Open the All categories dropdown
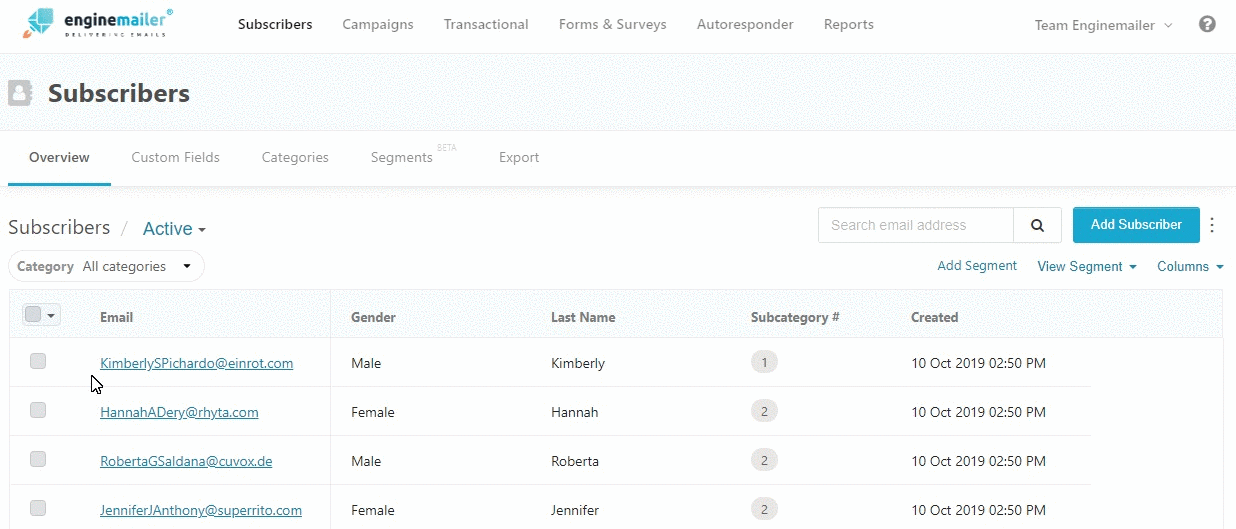The width and height of the screenshot is (1236, 529). coord(138,267)
